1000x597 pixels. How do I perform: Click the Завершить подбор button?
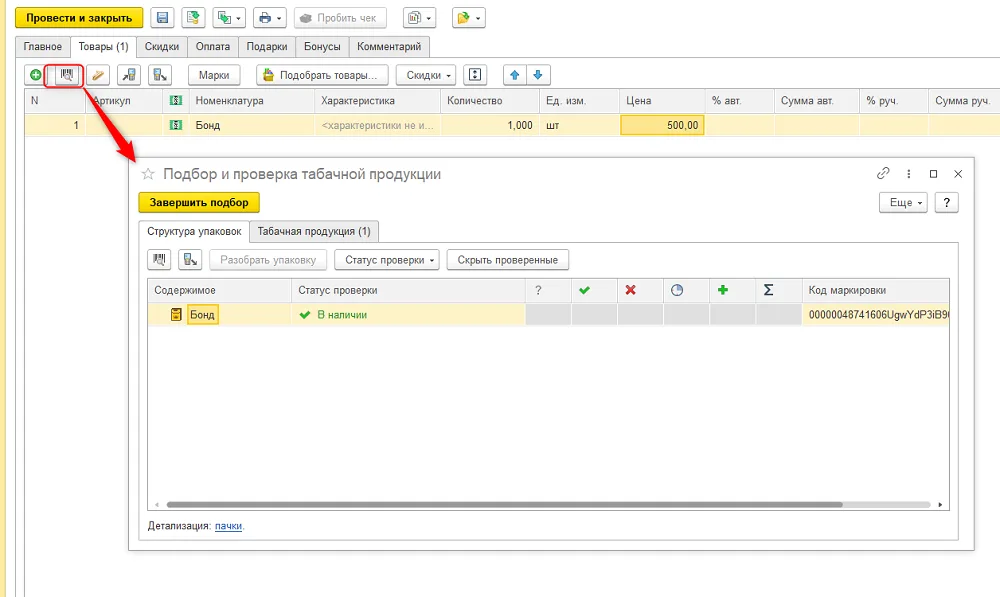coord(199,202)
